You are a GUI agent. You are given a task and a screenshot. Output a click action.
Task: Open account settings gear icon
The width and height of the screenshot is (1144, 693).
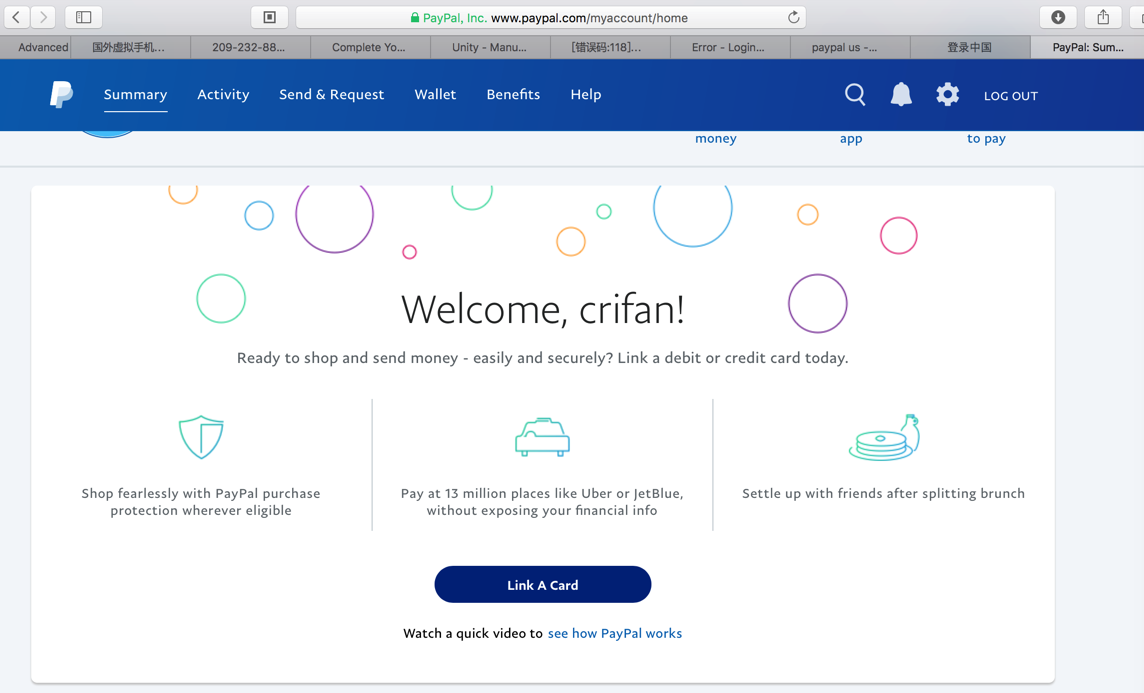click(947, 94)
